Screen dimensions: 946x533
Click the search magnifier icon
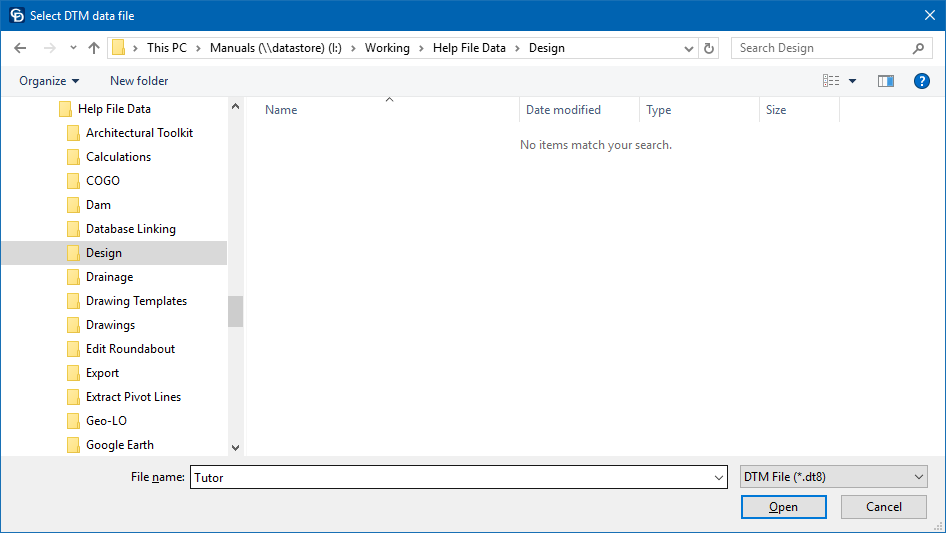click(x=918, y=48)
